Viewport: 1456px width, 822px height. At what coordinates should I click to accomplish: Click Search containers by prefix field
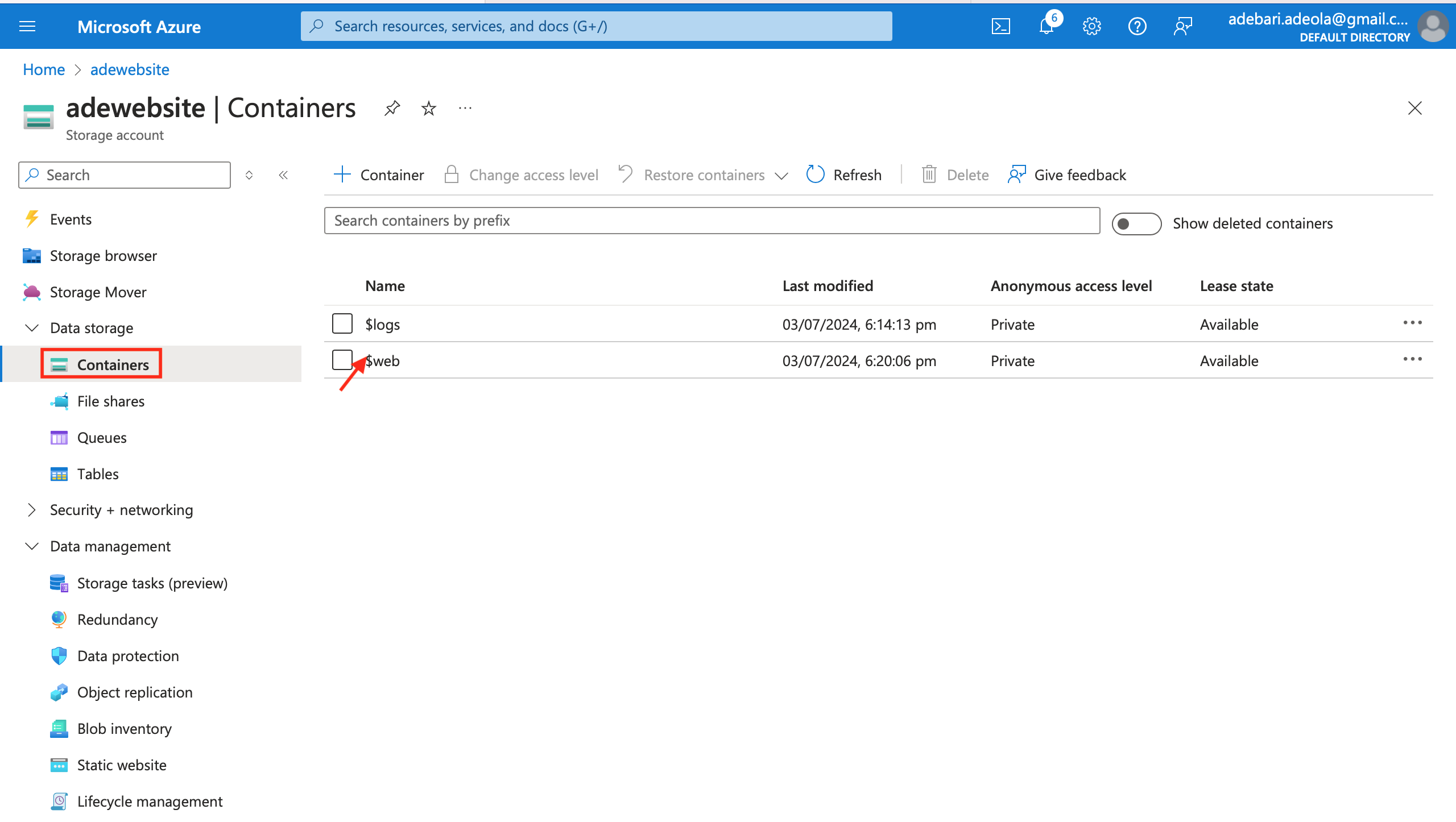(x=712, y=221)
